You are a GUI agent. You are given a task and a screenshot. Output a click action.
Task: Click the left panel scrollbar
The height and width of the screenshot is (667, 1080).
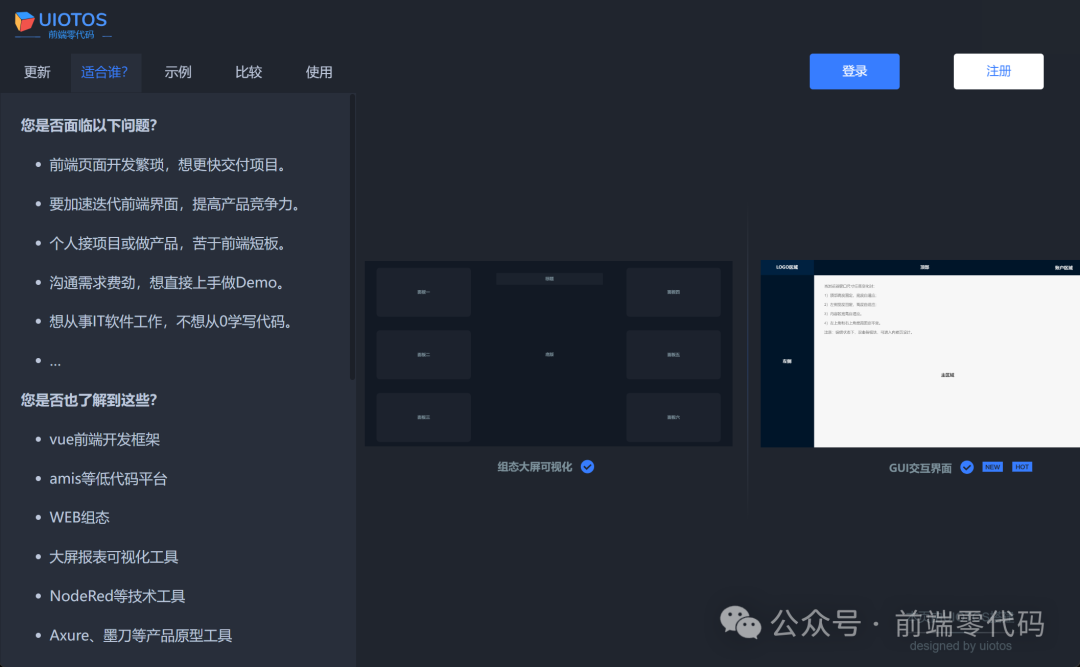352,240
